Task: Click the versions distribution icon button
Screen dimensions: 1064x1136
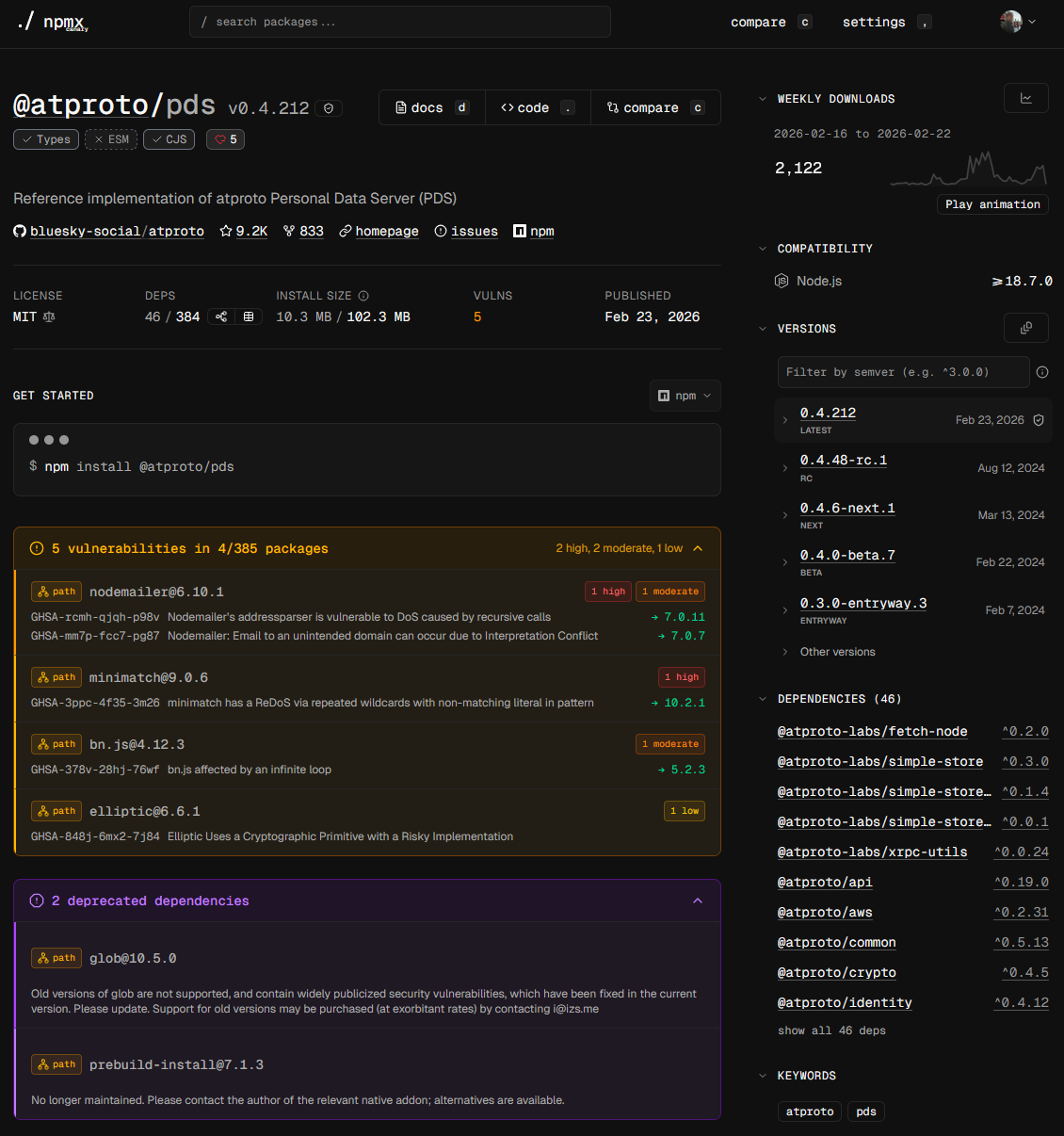Action: 1025,328
